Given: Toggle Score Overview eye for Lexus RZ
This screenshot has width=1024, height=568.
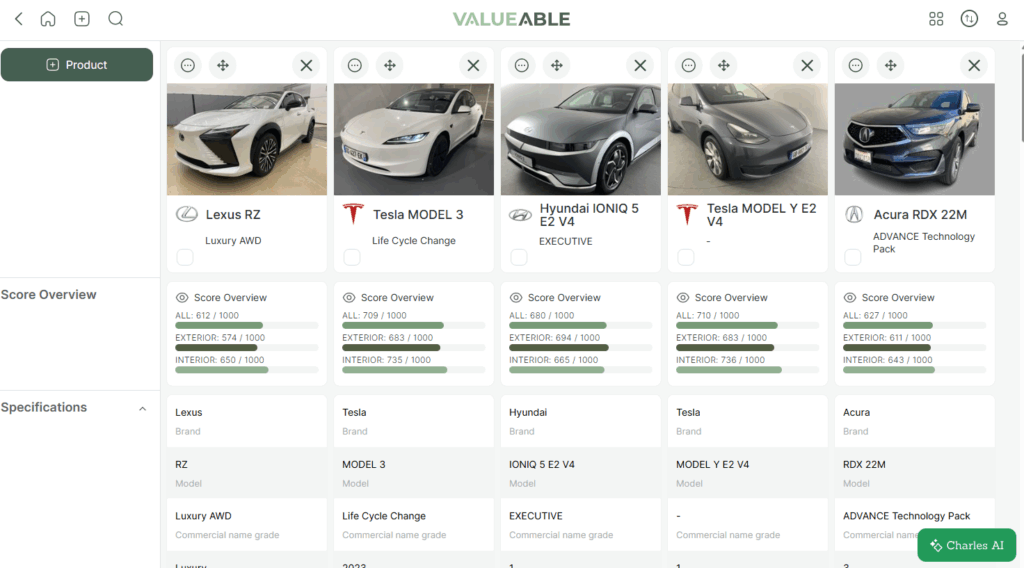Looking at the screenshot, I should (x=182, y=298).
